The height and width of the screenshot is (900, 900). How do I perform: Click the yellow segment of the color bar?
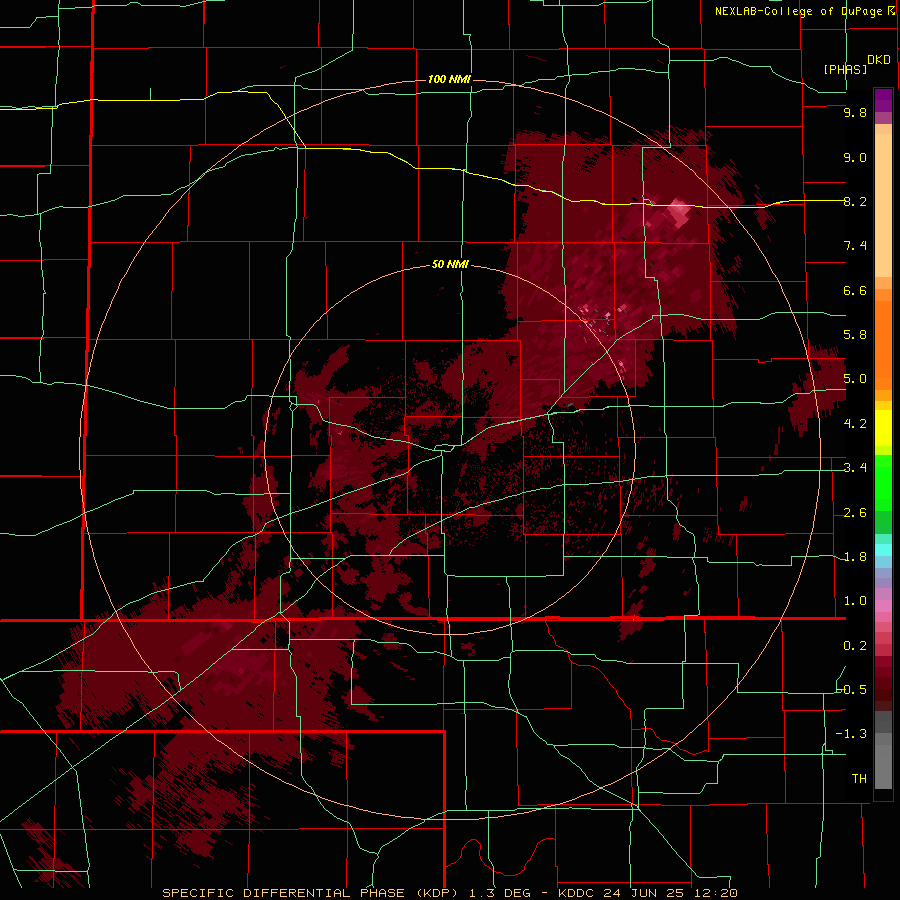883,428
